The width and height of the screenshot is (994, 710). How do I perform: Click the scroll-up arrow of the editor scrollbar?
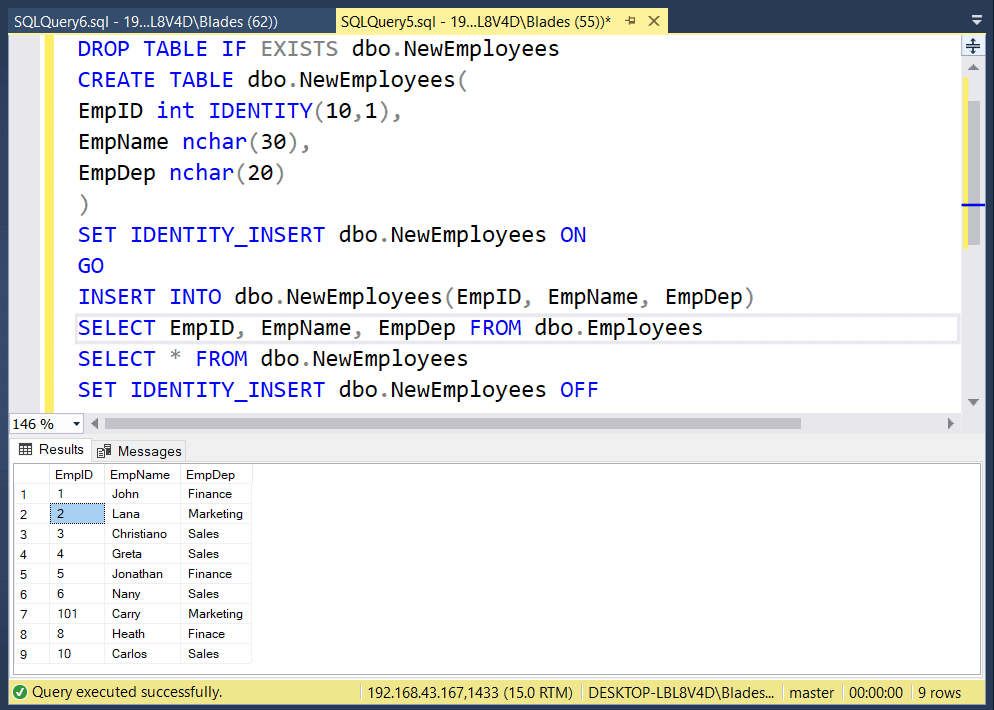[972, 67]
